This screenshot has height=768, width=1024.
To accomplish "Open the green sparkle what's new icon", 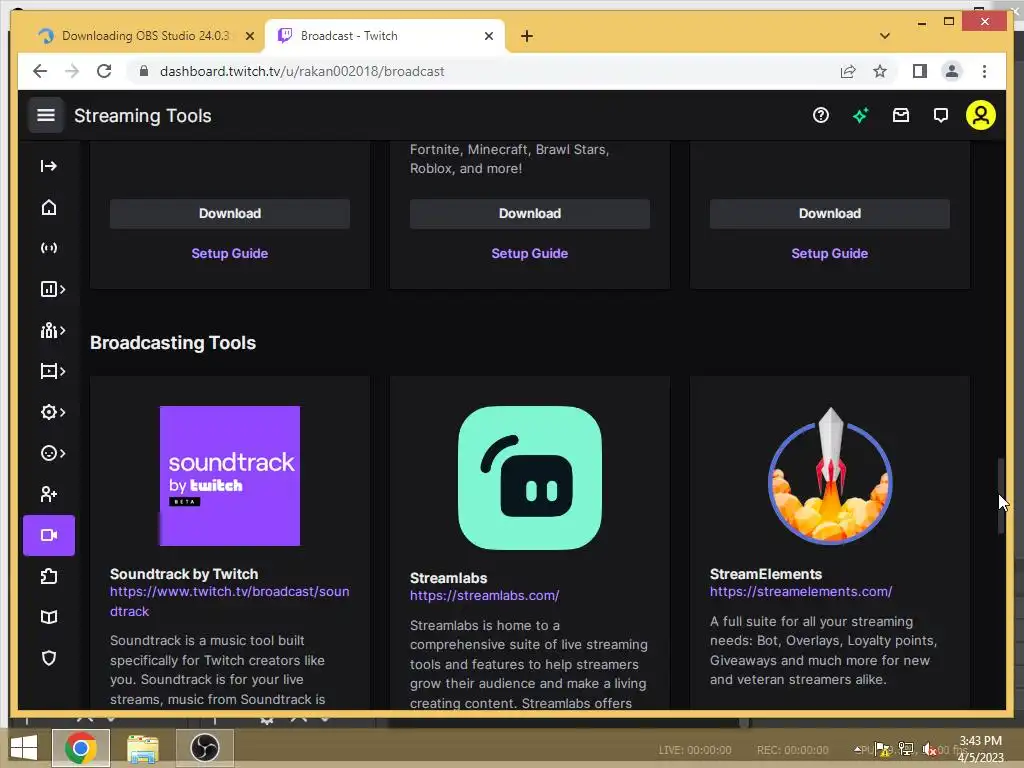I will pyautogui.click(x=861, y=116).
